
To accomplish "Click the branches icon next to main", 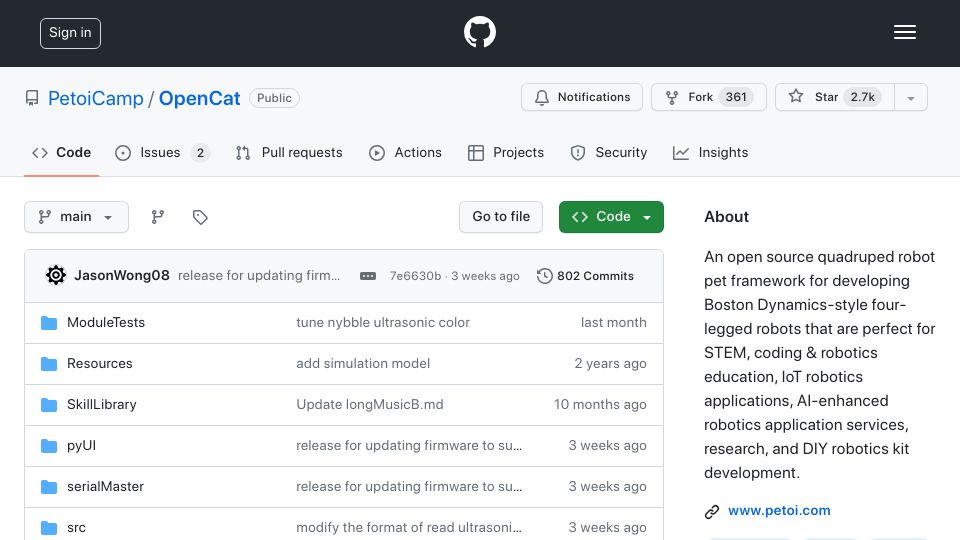I will coord(158,217).
